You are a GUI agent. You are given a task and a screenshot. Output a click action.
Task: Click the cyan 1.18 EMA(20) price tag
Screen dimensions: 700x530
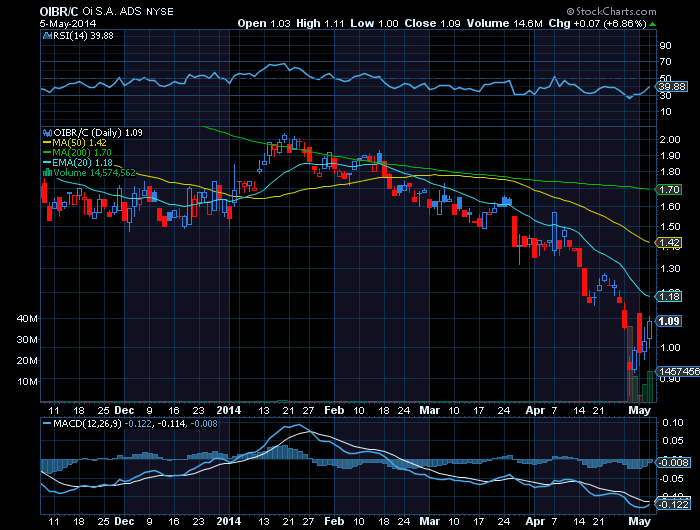pos(669,296)
